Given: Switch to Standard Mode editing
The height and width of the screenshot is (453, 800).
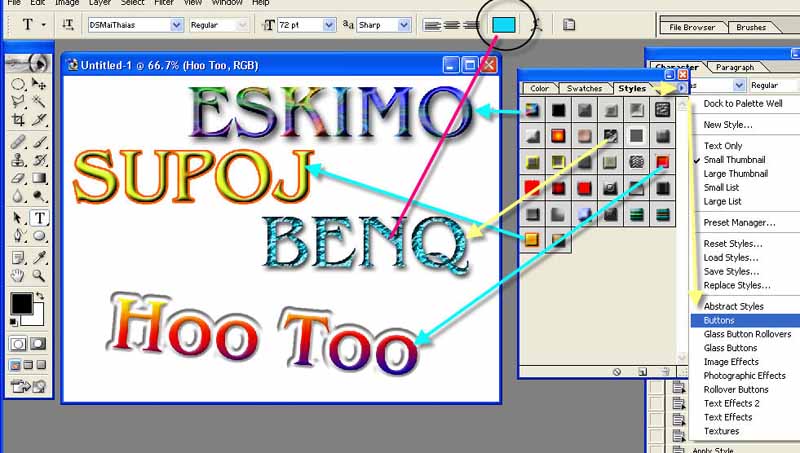Looking at the screenshot, I should 18,344.
